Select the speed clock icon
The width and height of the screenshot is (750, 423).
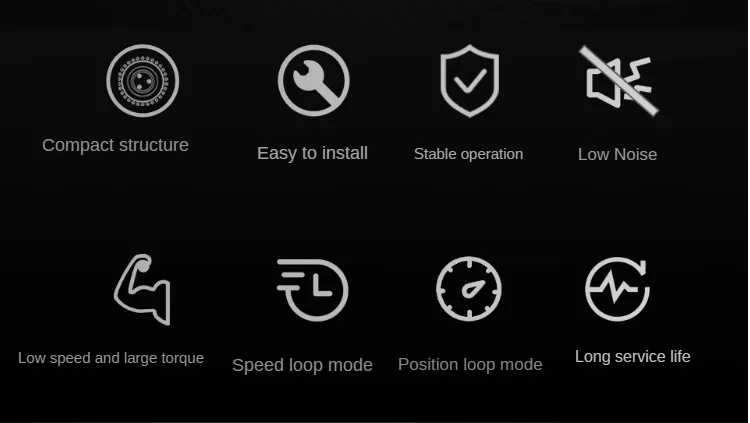(x=313, y=289)
